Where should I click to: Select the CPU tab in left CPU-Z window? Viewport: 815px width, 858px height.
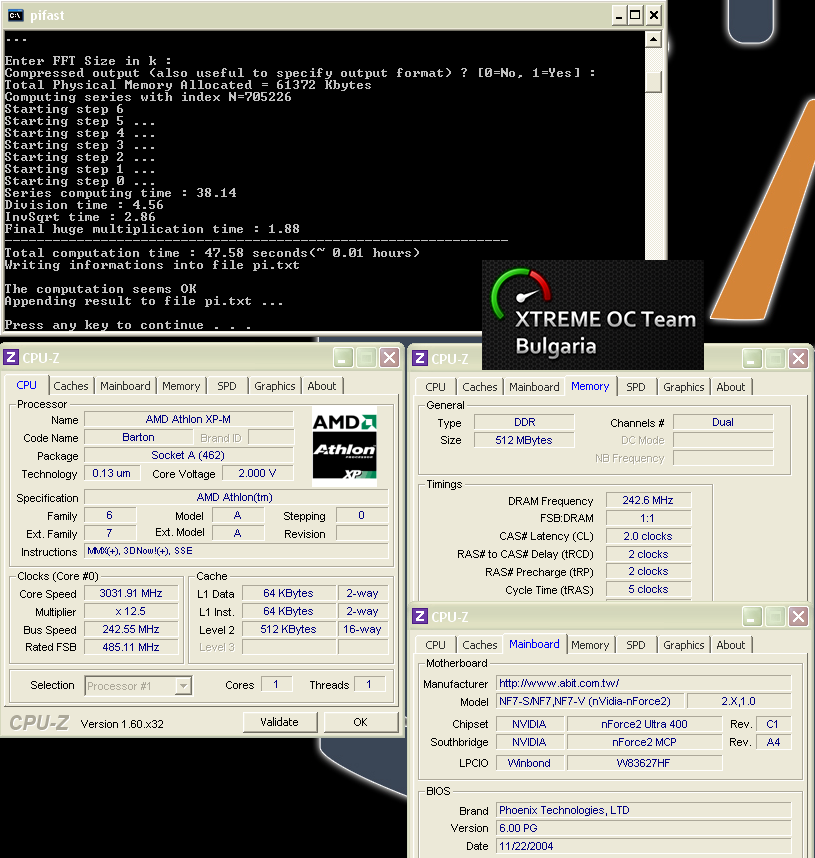[26, 385]
